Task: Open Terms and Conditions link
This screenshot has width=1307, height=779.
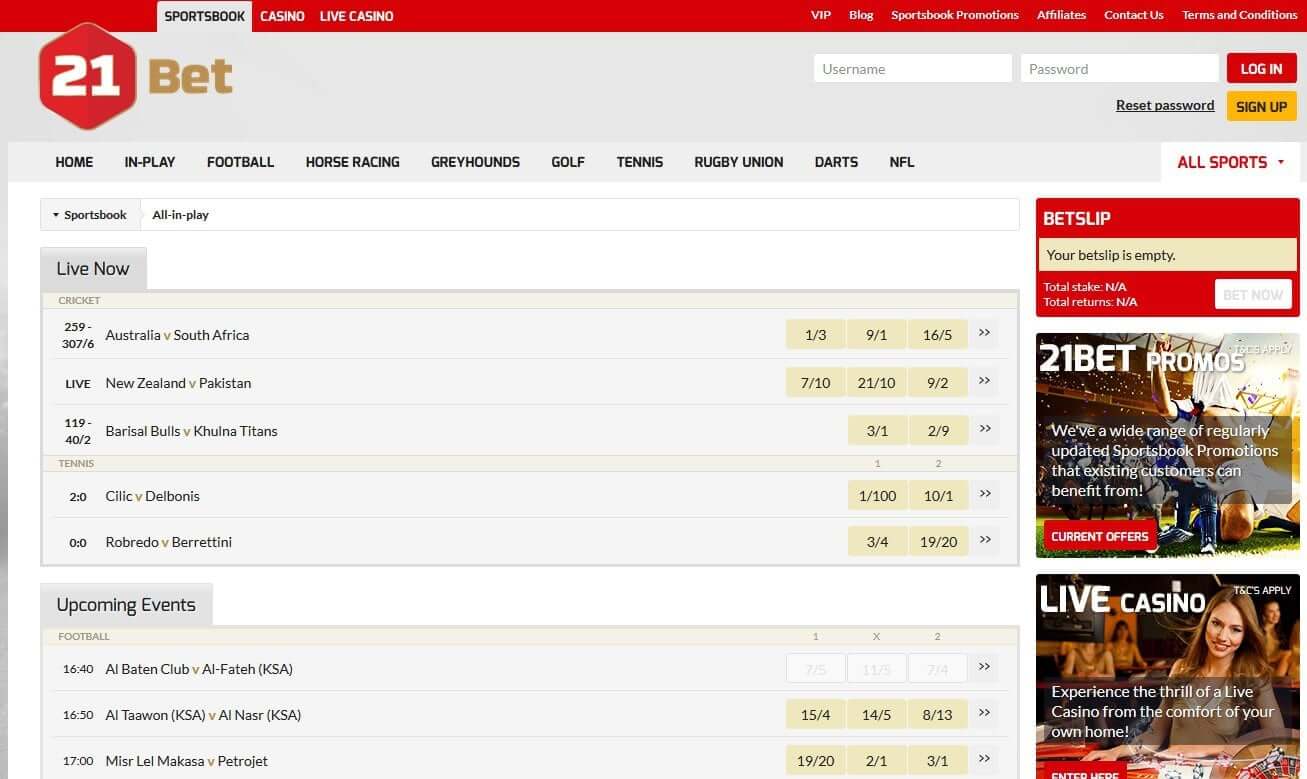Action: pyautogui.click(x=1239, y=15)
